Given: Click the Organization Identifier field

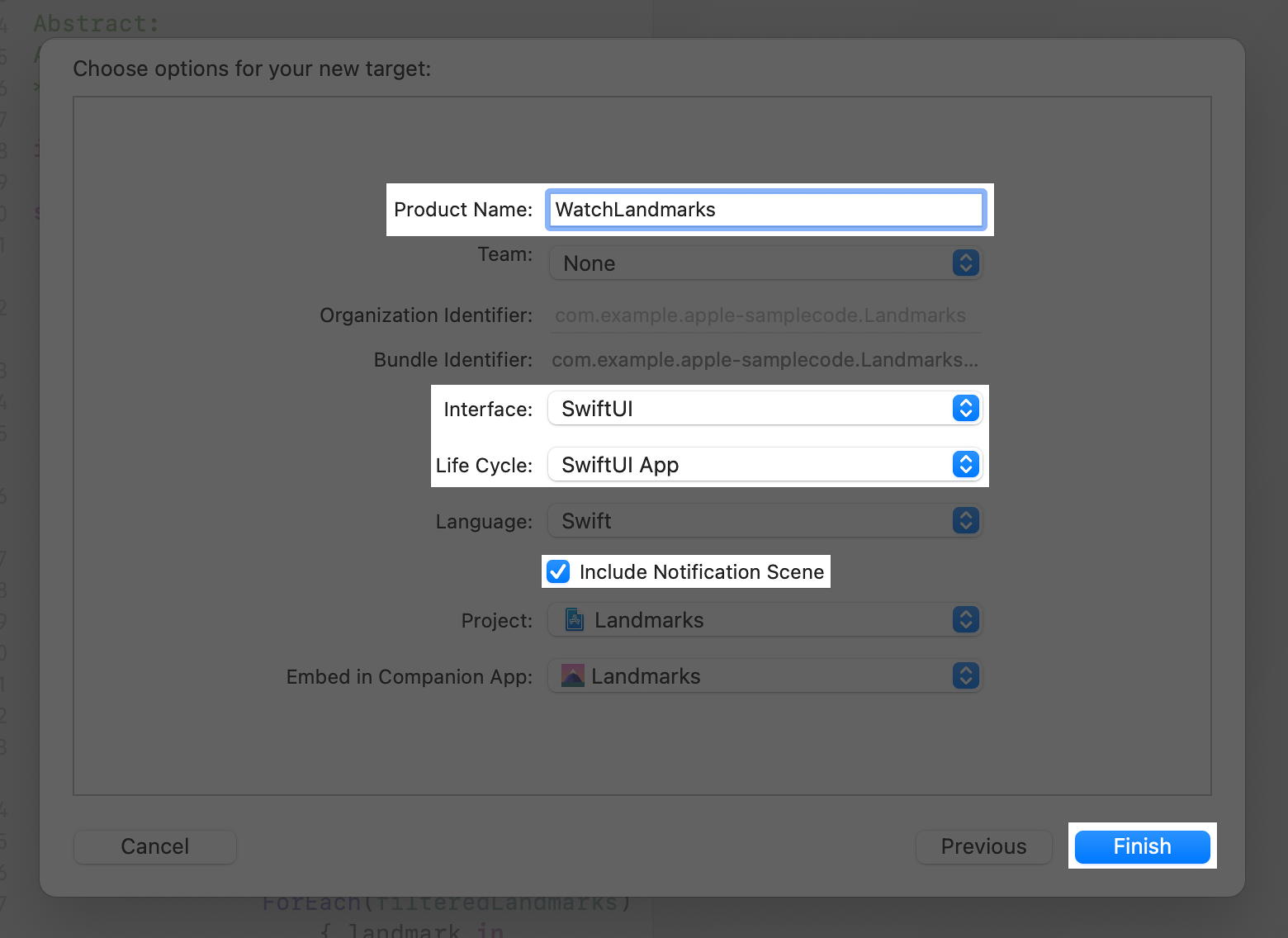Looking at the screenshot, I should point(765,315).
